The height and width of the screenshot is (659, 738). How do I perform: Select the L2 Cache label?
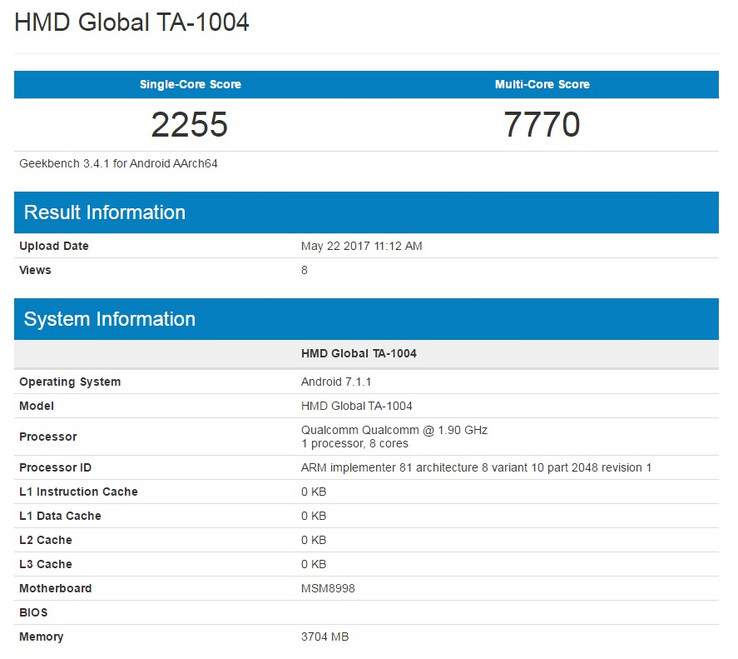coord(45,540)
